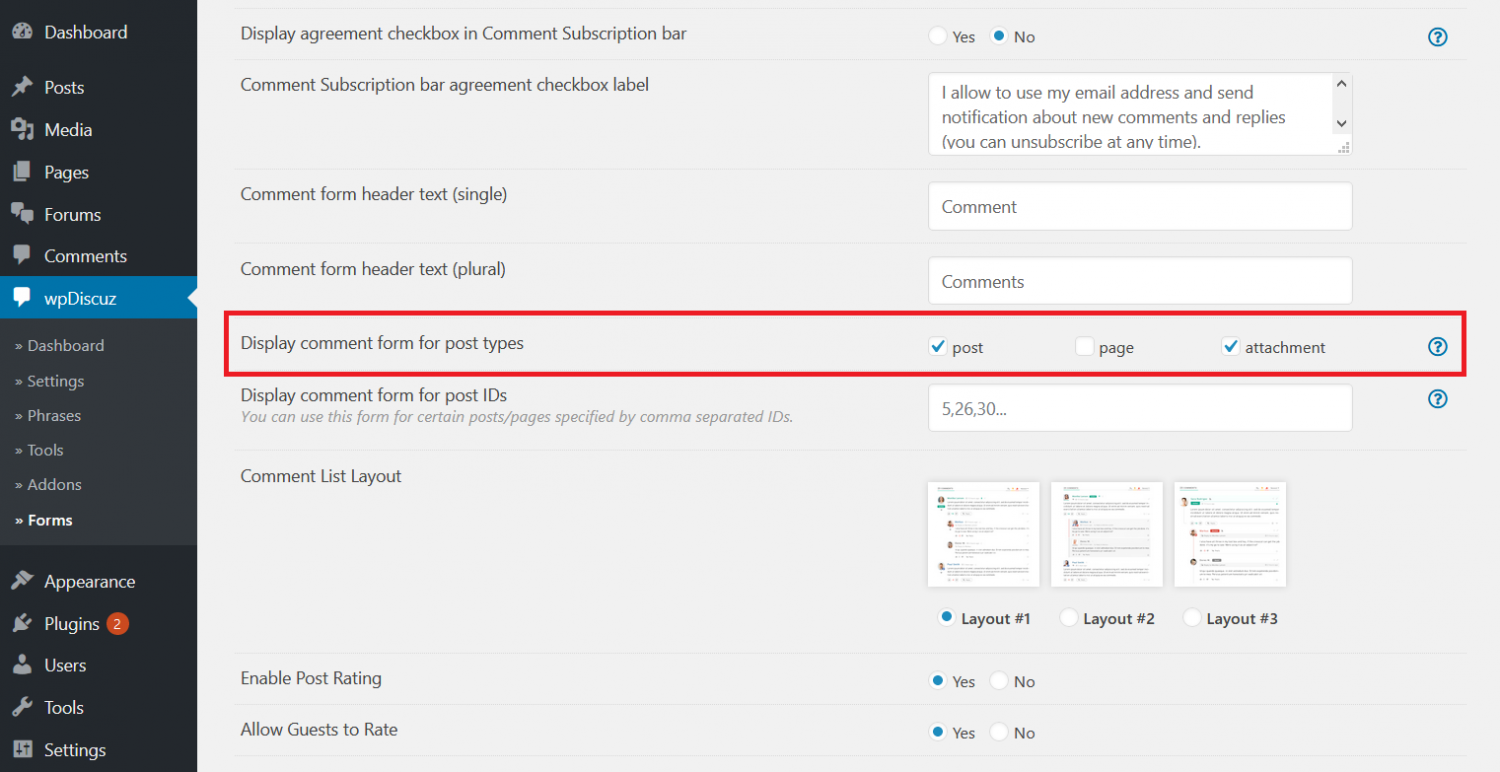The width and height of the screenshot is (1500, 772).
Task: Click the Media library icon
Action: [24, 129]
